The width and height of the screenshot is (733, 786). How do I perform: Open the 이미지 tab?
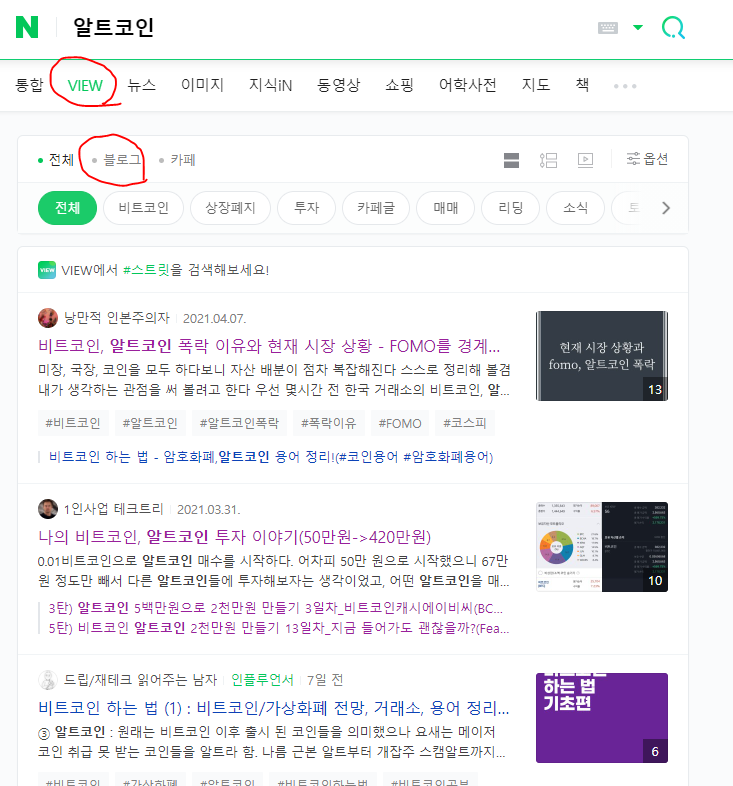click(x=202, y=85)
